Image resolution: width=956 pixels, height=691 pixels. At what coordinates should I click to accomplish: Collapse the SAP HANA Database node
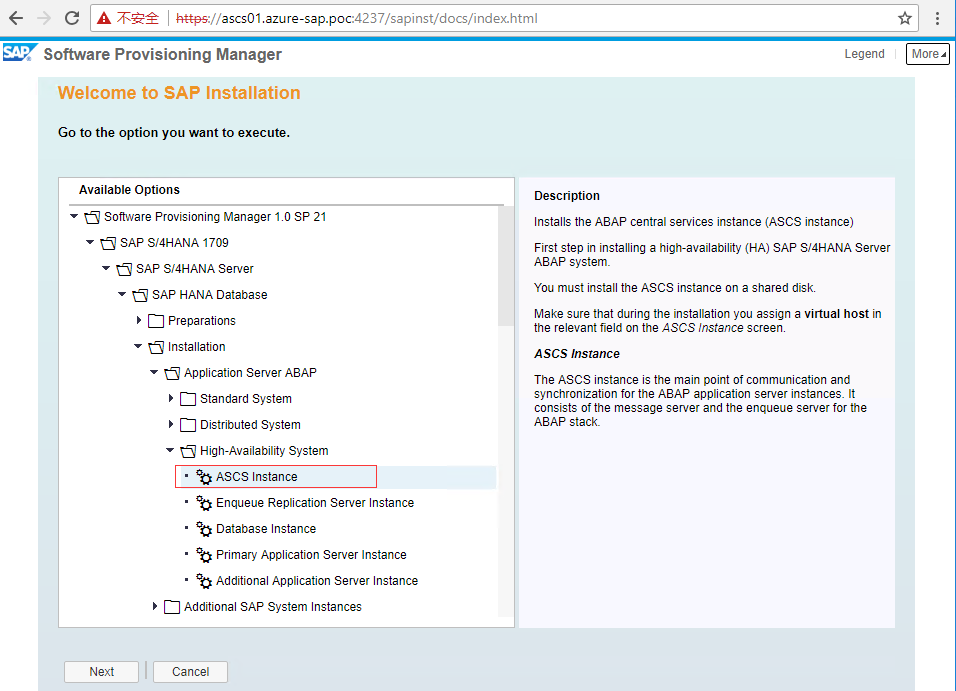click(x=122, y=294)
